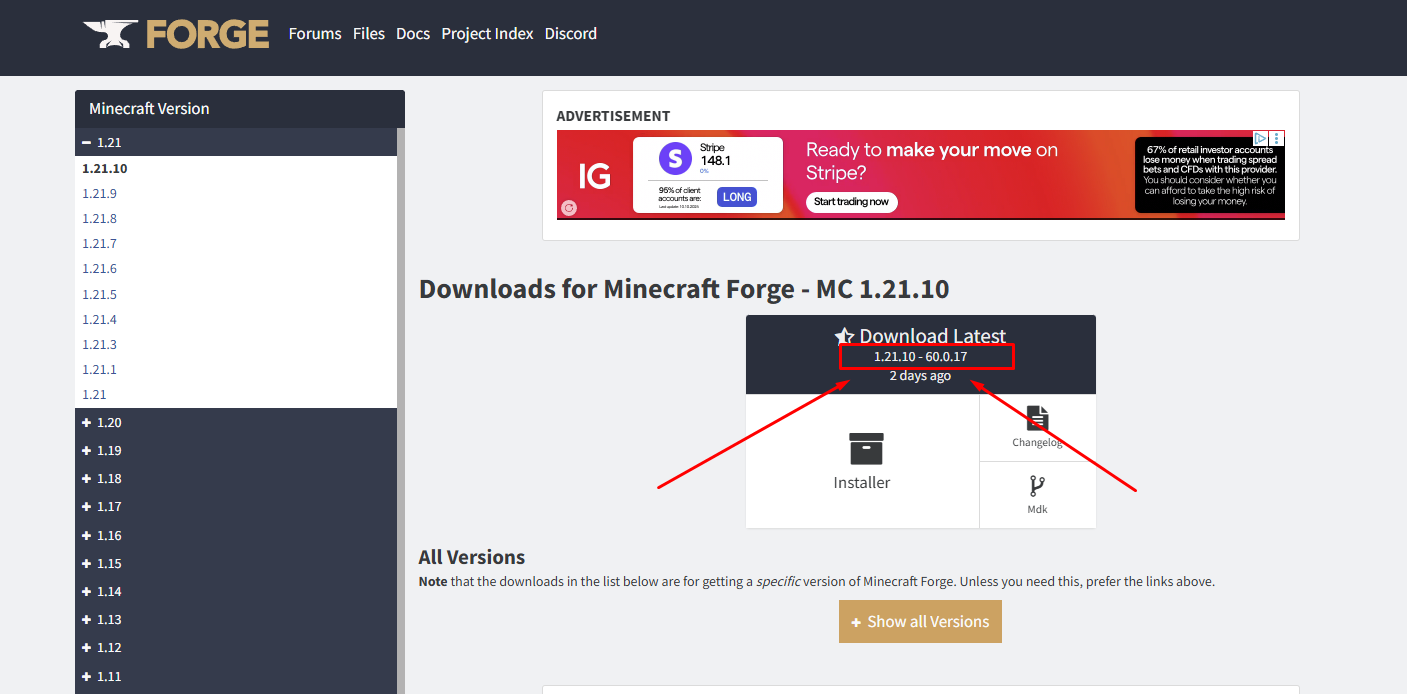
Task: Select version 1.21.4 in sidebar
Action: [100, 320]
